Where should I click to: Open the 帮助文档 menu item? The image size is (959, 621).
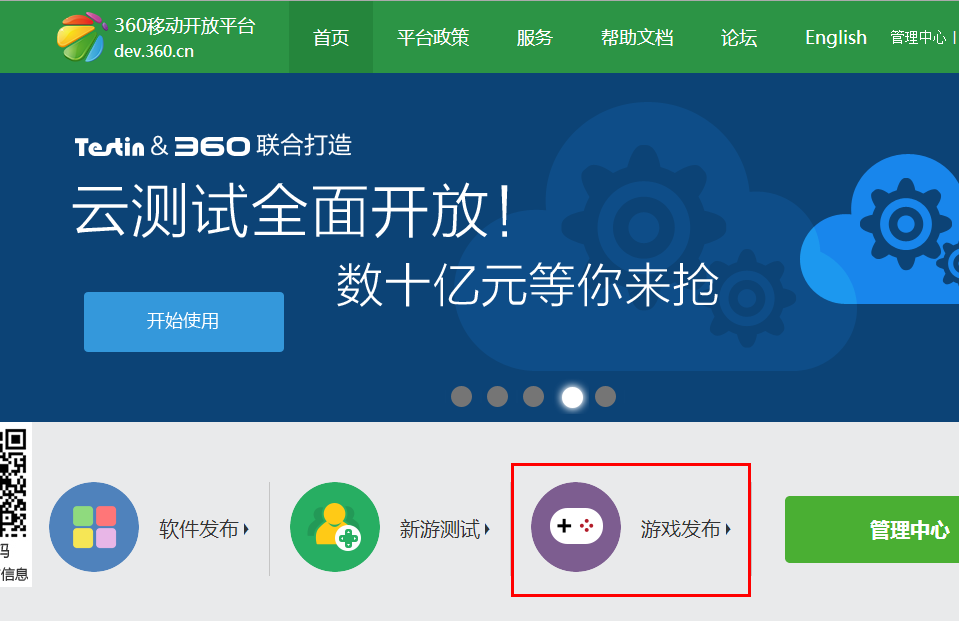coord(637,37)
